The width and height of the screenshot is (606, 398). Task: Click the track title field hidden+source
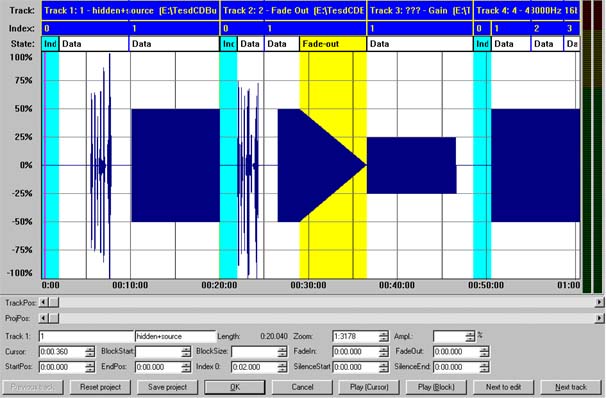coord(175,336)
